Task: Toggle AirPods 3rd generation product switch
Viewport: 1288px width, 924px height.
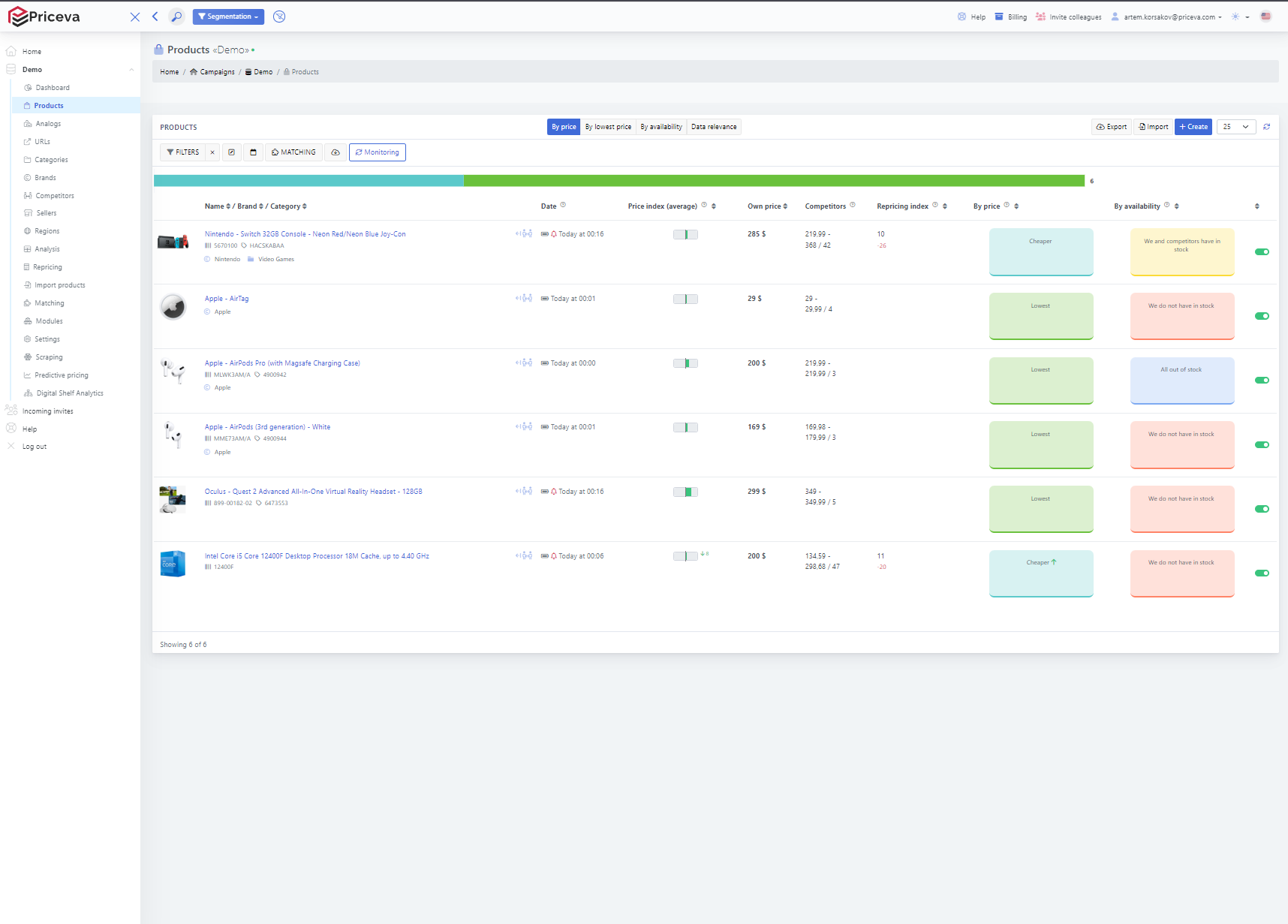Action: 1262,445
